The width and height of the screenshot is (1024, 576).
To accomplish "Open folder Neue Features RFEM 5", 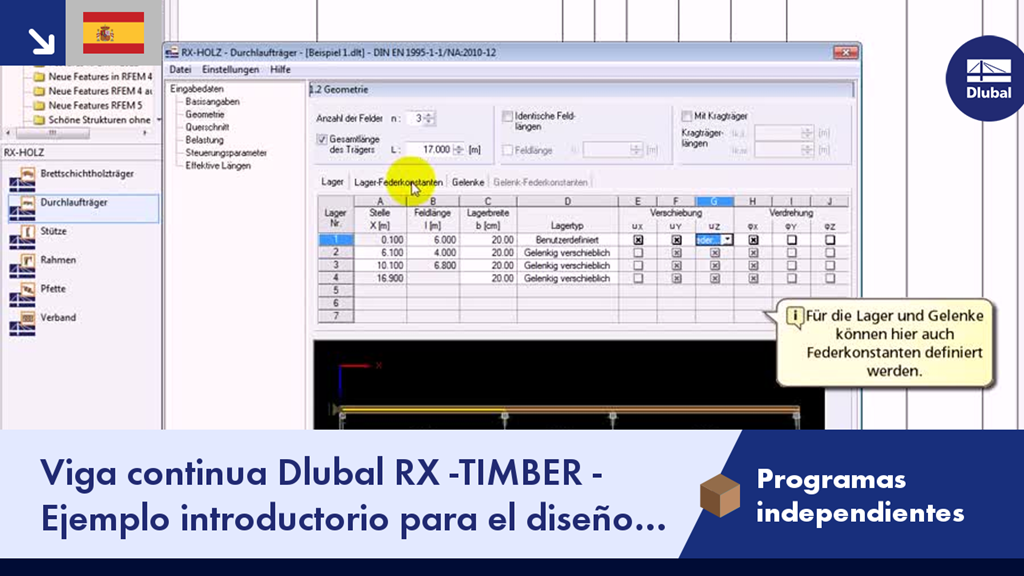I will point(88,105).
